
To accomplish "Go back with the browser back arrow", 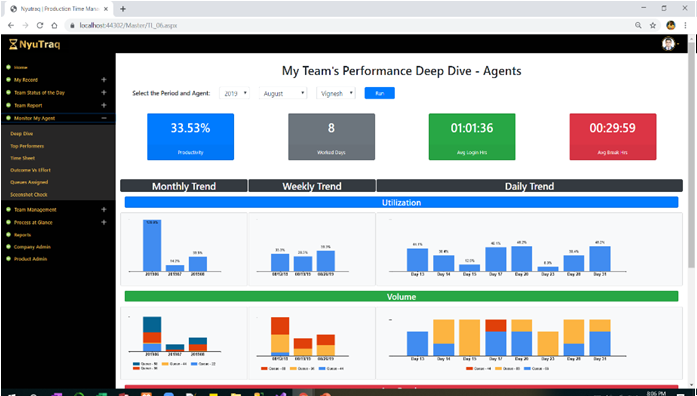I will point(11,26).
